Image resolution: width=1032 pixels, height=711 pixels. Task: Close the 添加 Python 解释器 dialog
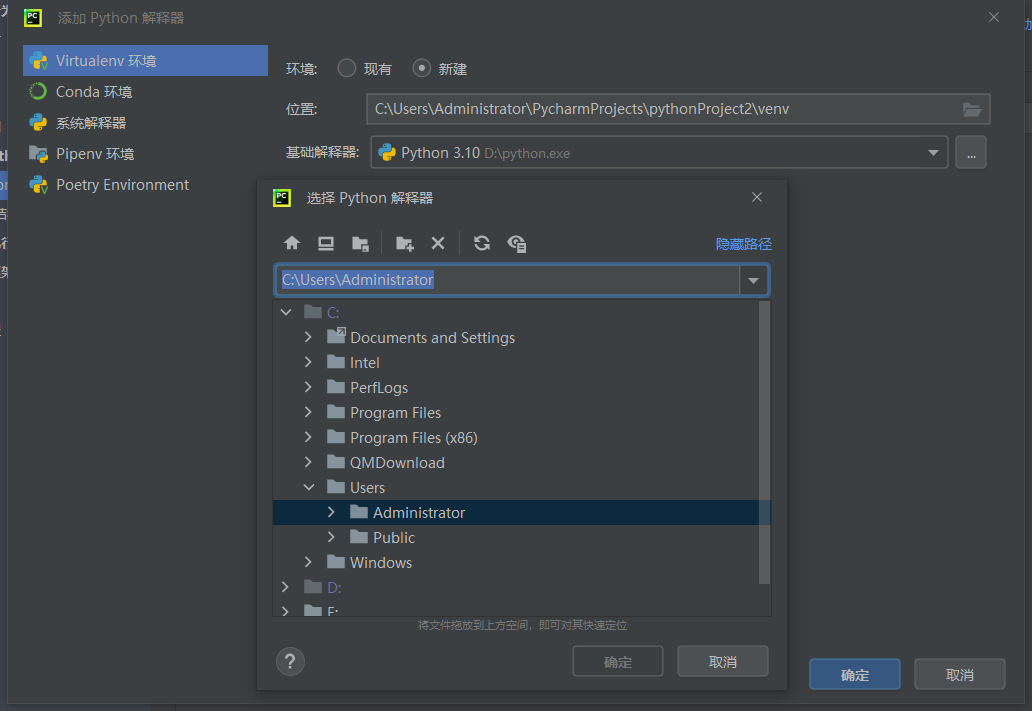(x=994, y=17)
